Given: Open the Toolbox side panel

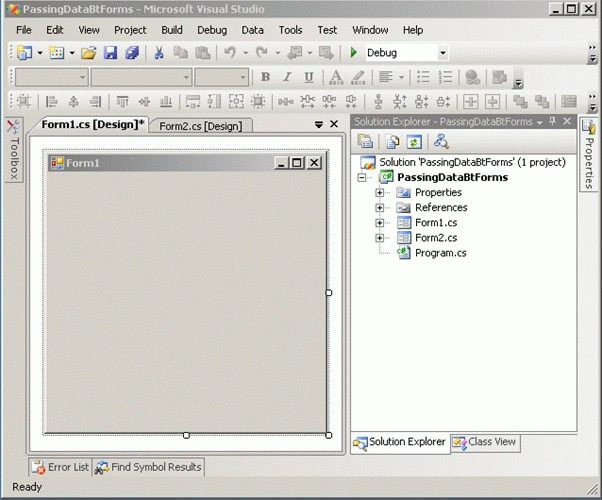Looking at the screenshot, I should click(x=14, y=150).
